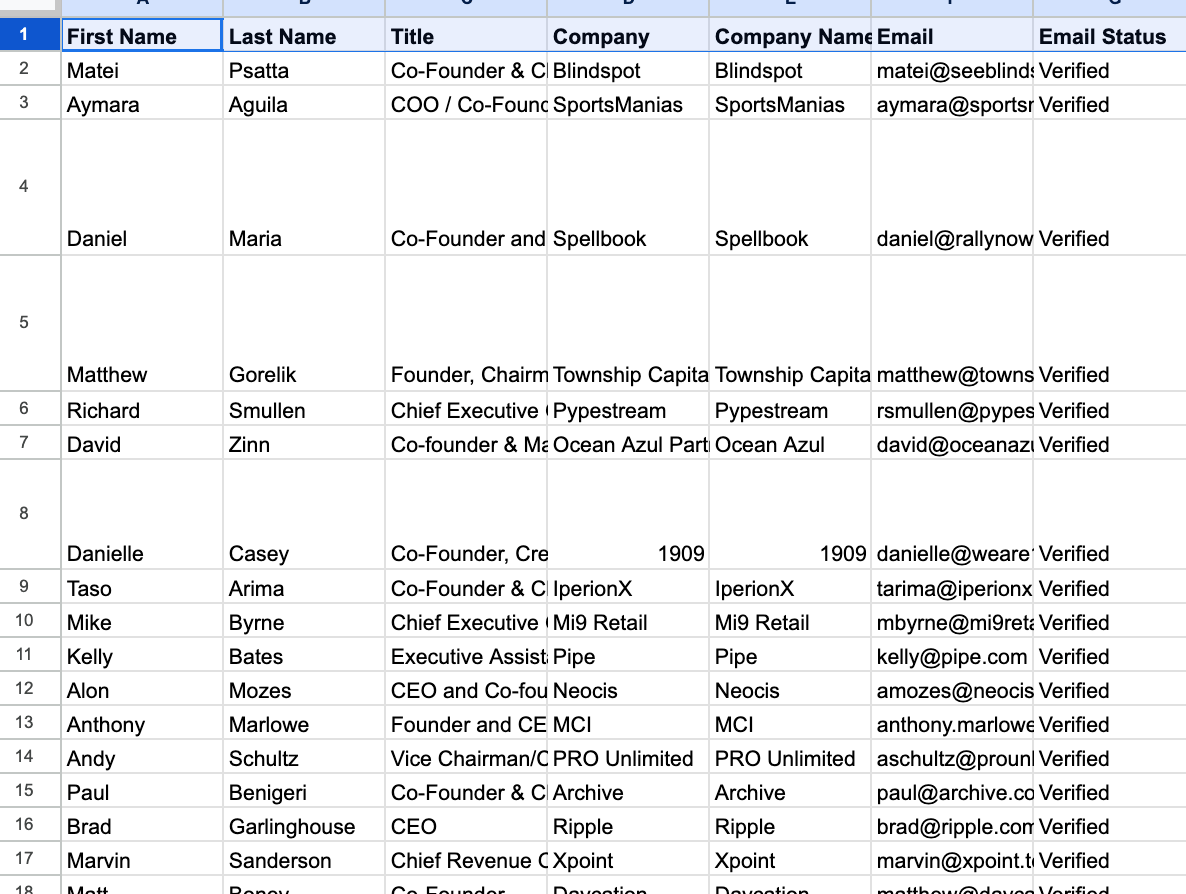
Task: Click last name cell 'Maria'
Action: click(304, 188)
